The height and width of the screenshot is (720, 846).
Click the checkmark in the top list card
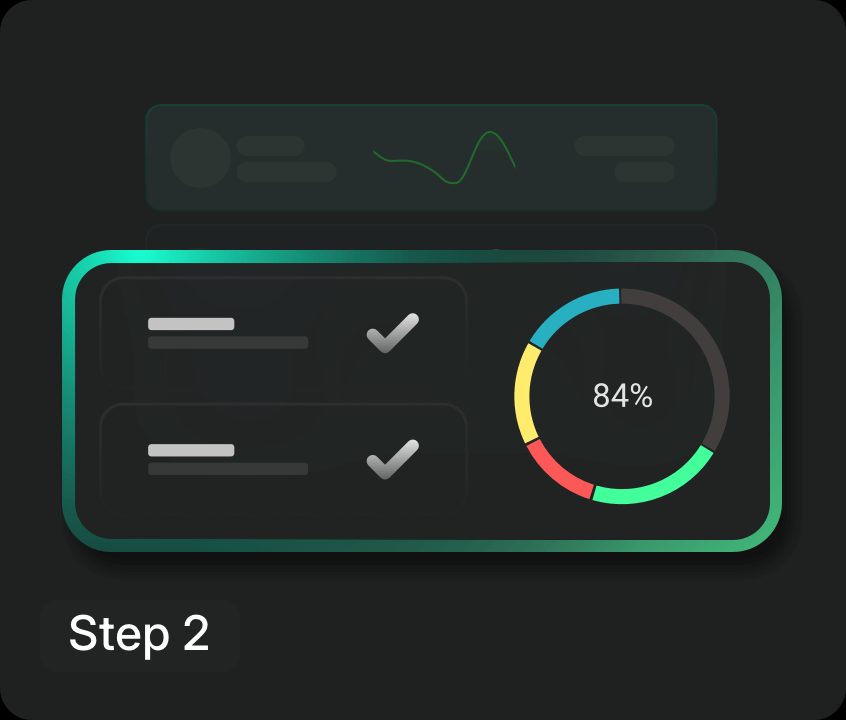tap(393, 333)
